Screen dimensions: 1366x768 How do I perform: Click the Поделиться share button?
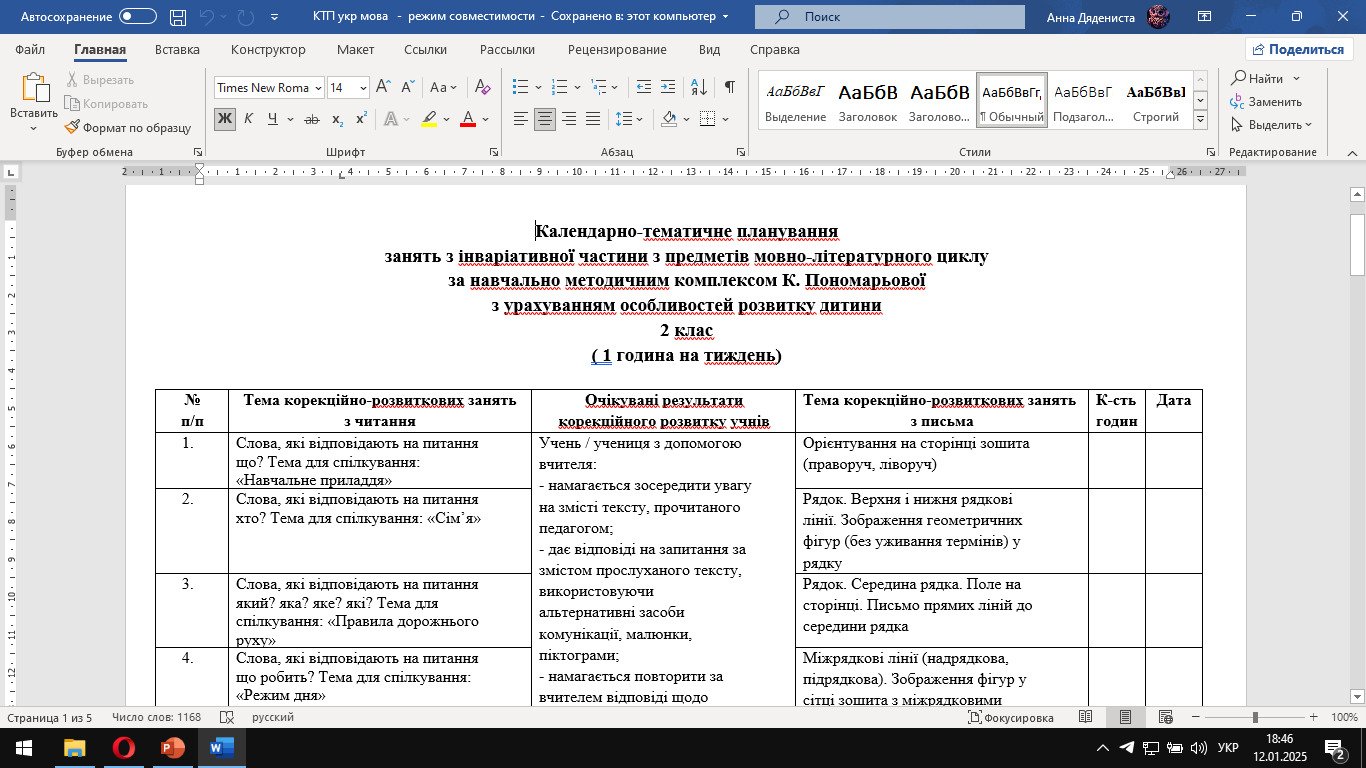[x=1299, y=49]
